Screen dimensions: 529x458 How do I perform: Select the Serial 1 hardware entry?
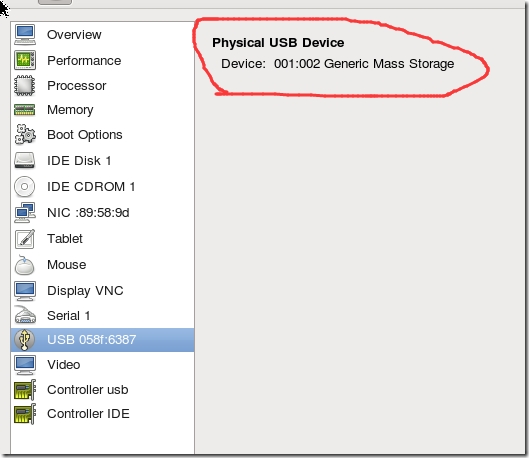pos(102,316)
